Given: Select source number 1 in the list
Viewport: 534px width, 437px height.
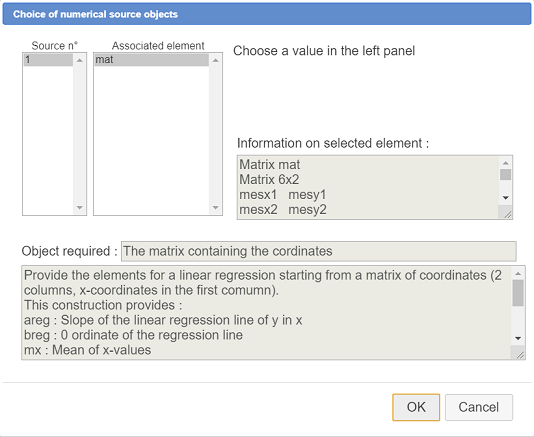Looking at the screenshot, I should click(48, 60).
